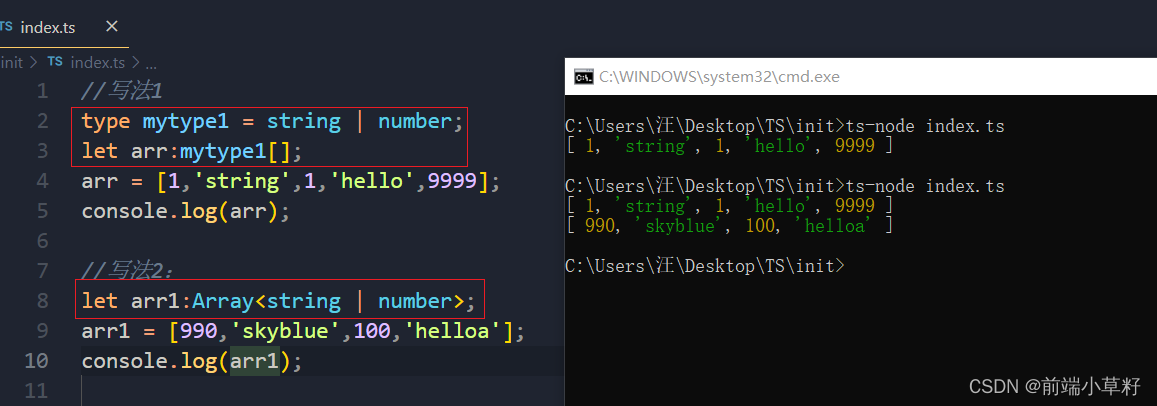Viewport: 1157px width, 406px height.
Task: Click line number 10 in the gutter
Action: [x=35, y=361]
